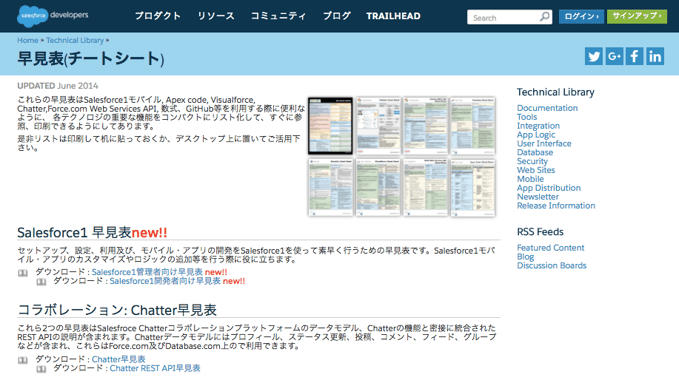Click the ログイン button
679x383 pixels.
(x=581, y=16)
